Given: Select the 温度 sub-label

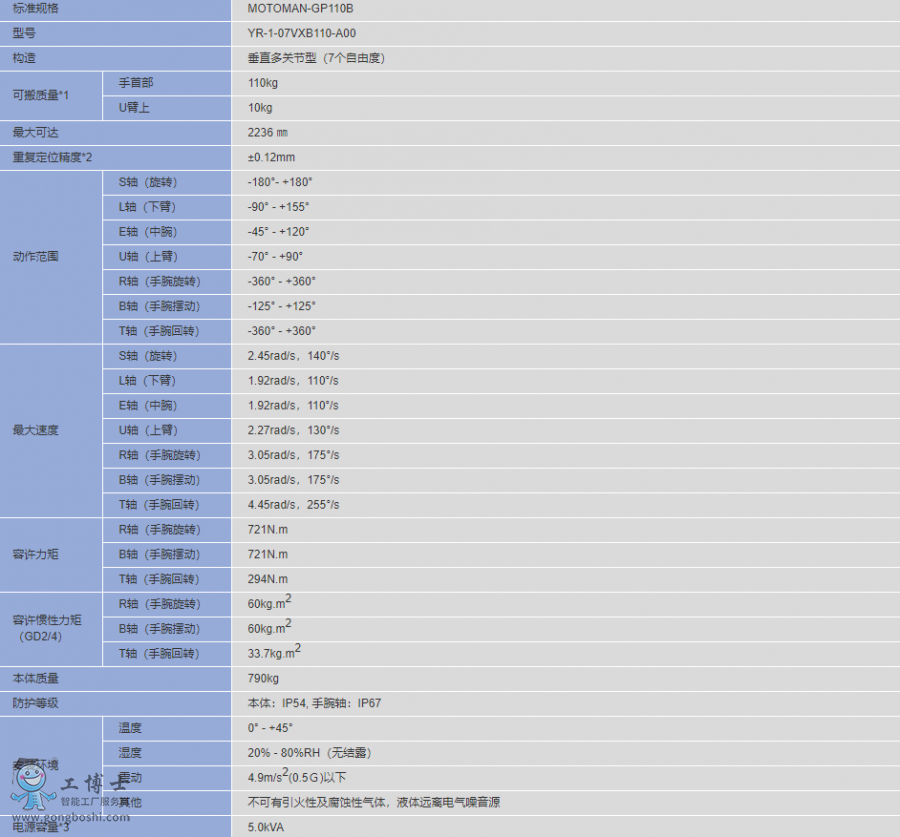Looking at the screenshot, I should (x=130, y=727).
